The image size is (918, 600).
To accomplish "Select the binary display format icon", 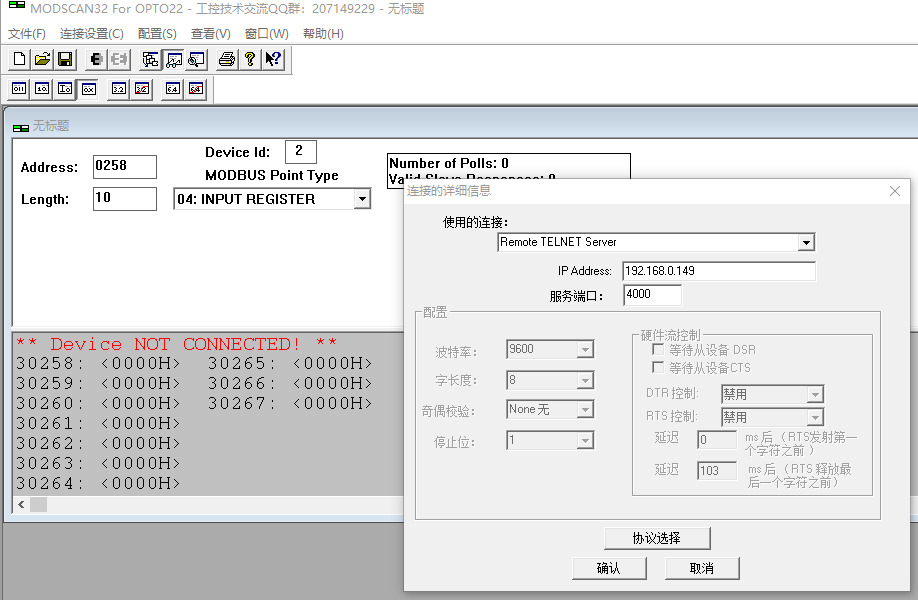I will click(19, 89).
